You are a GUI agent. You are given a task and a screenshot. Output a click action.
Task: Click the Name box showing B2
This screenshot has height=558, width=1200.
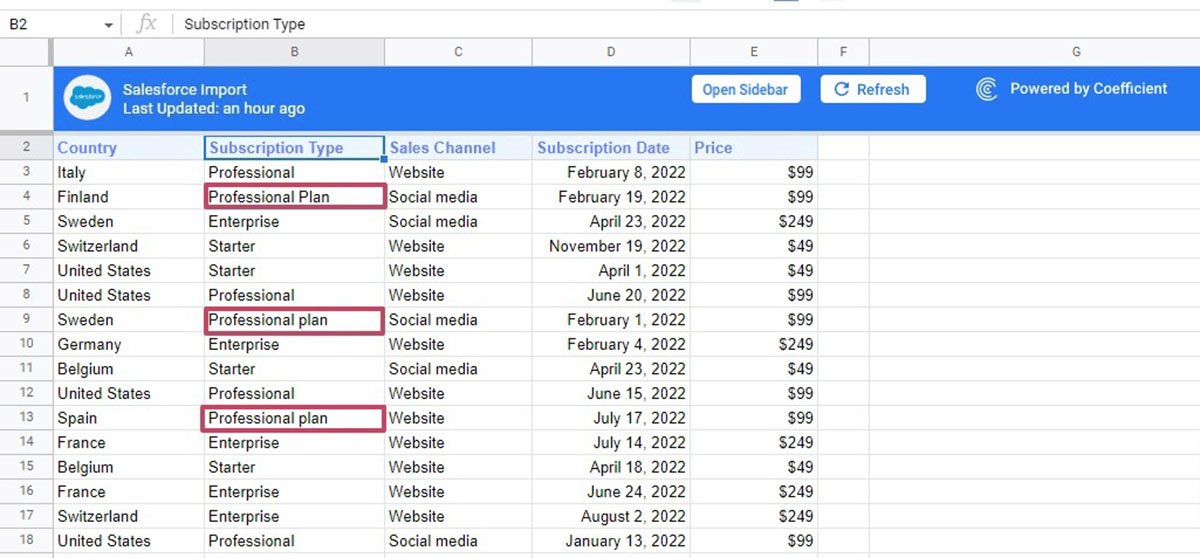click(x=50, y=24)
